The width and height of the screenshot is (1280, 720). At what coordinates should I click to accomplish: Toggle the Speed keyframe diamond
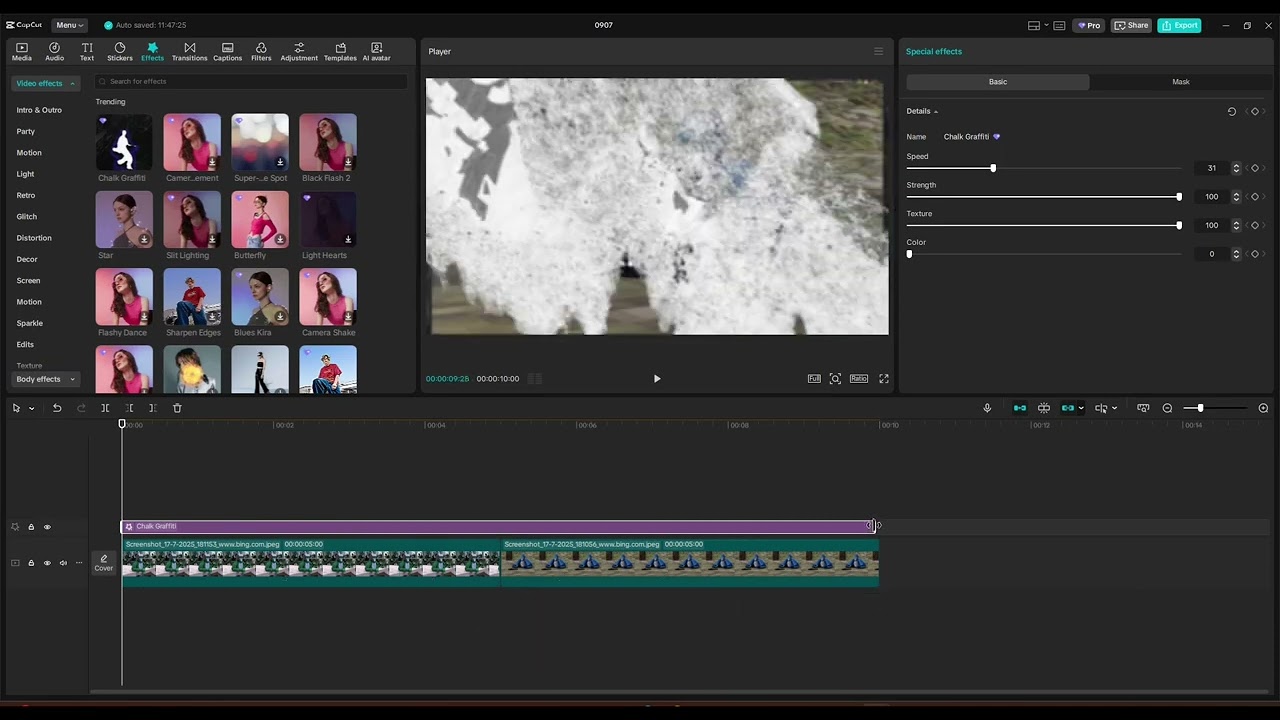pos(1255,168)
